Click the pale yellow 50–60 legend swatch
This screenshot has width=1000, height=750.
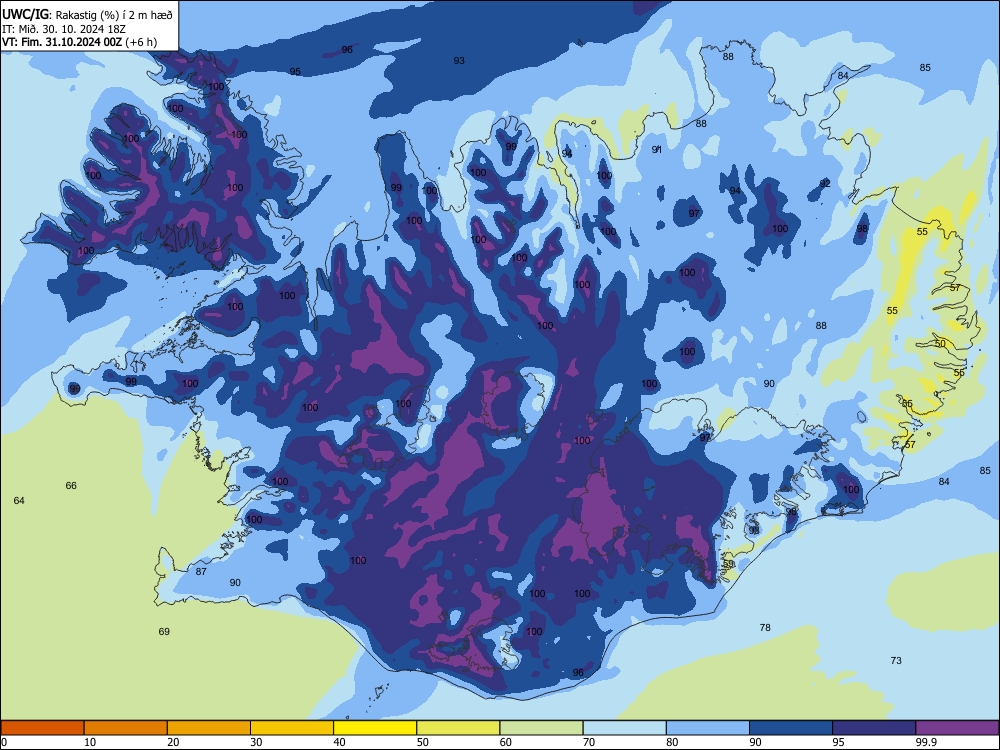pos(458,728)
